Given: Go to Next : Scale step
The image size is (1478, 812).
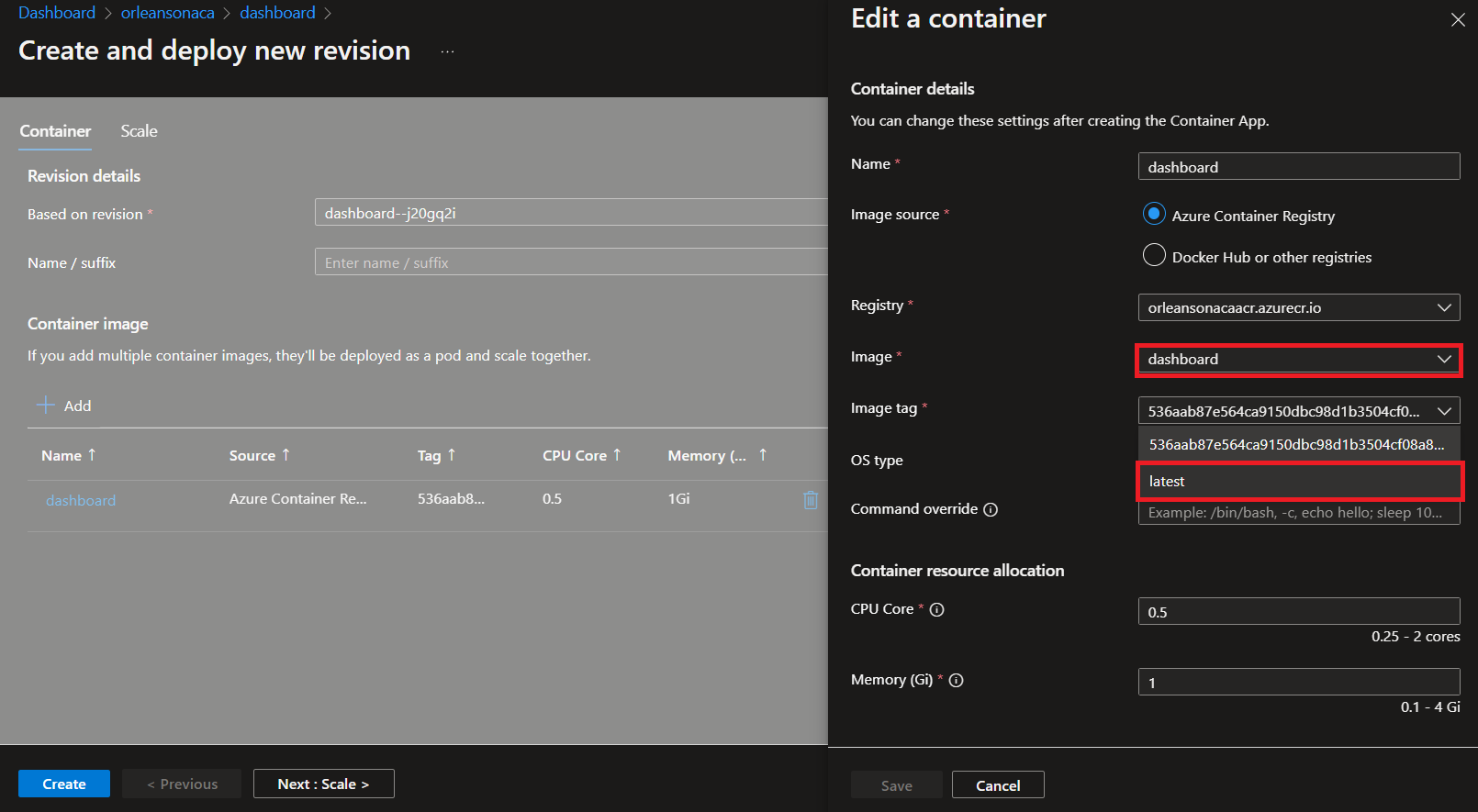Looking at the screenshot, I should pos(324,784).
